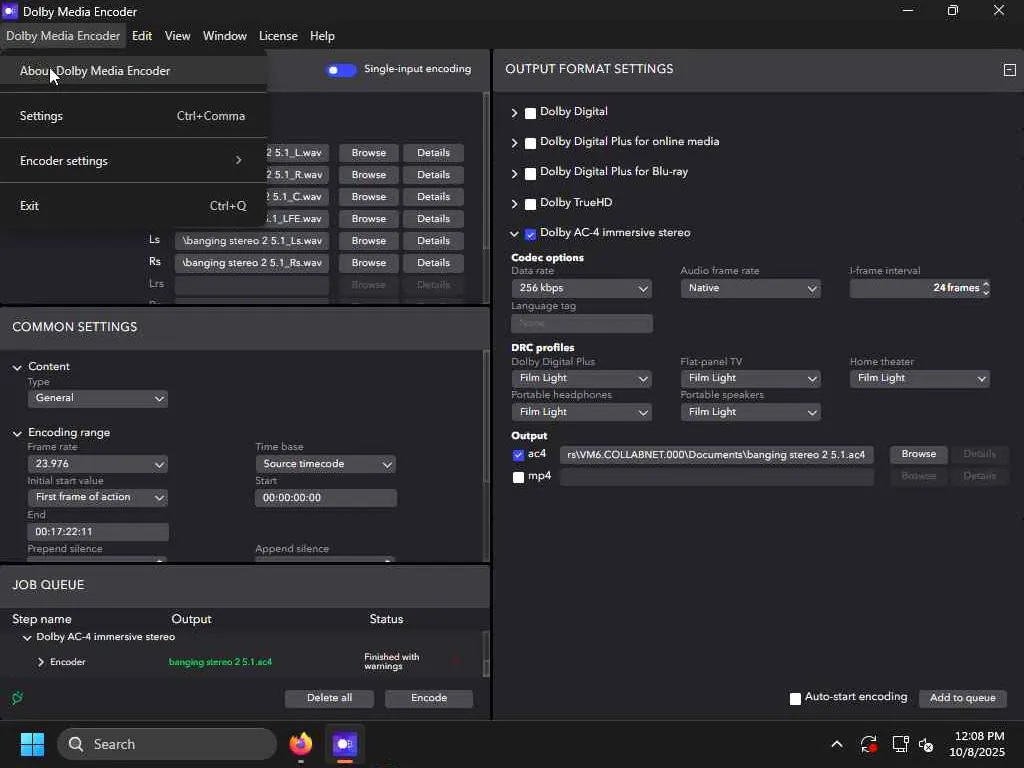Click the Start timecode field
The height and width of the screenshot is (768, 1024).
[x=325, y=498]
